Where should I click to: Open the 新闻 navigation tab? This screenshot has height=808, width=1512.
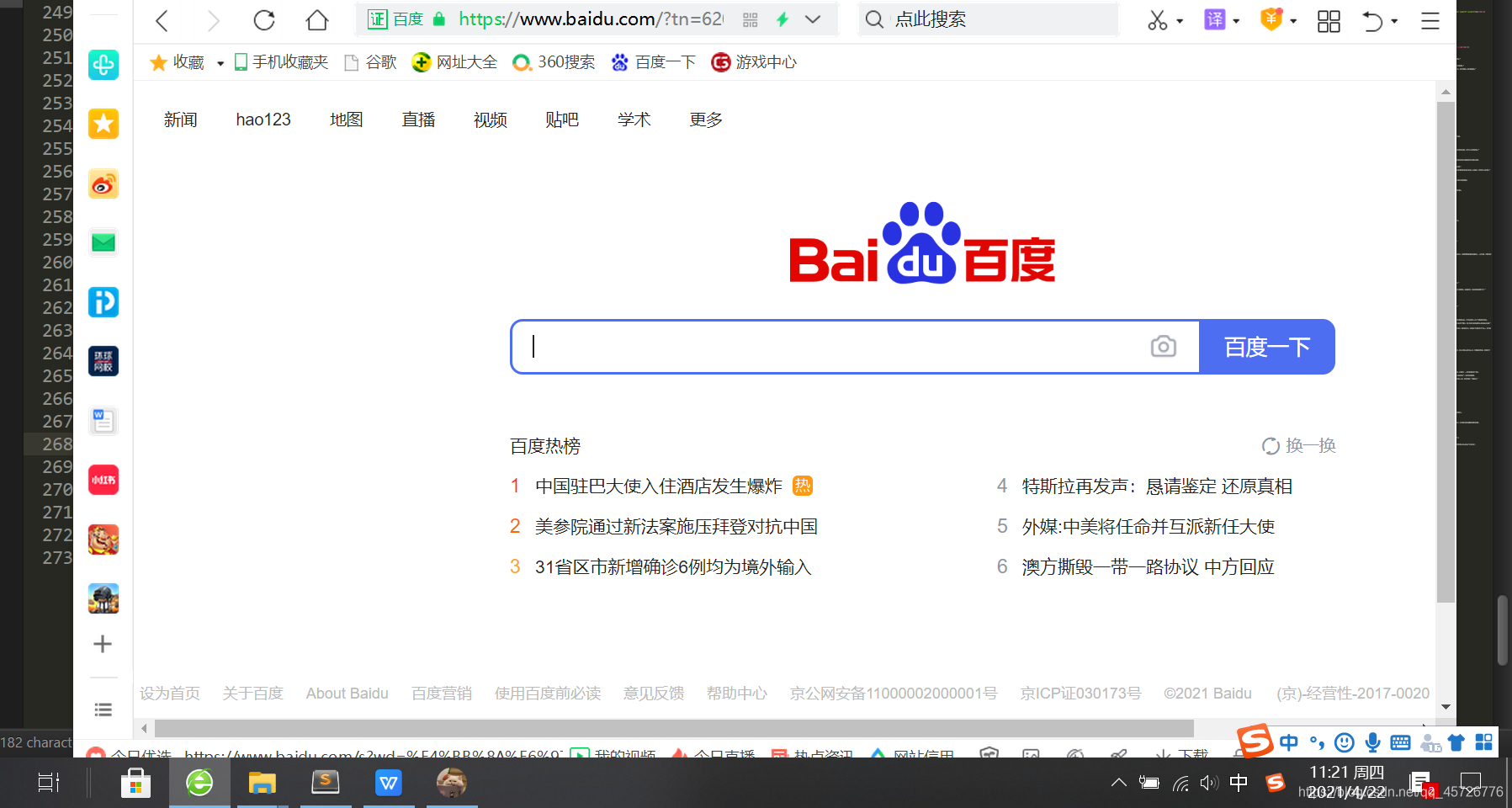pyautogui.click(x=180, y=120)
